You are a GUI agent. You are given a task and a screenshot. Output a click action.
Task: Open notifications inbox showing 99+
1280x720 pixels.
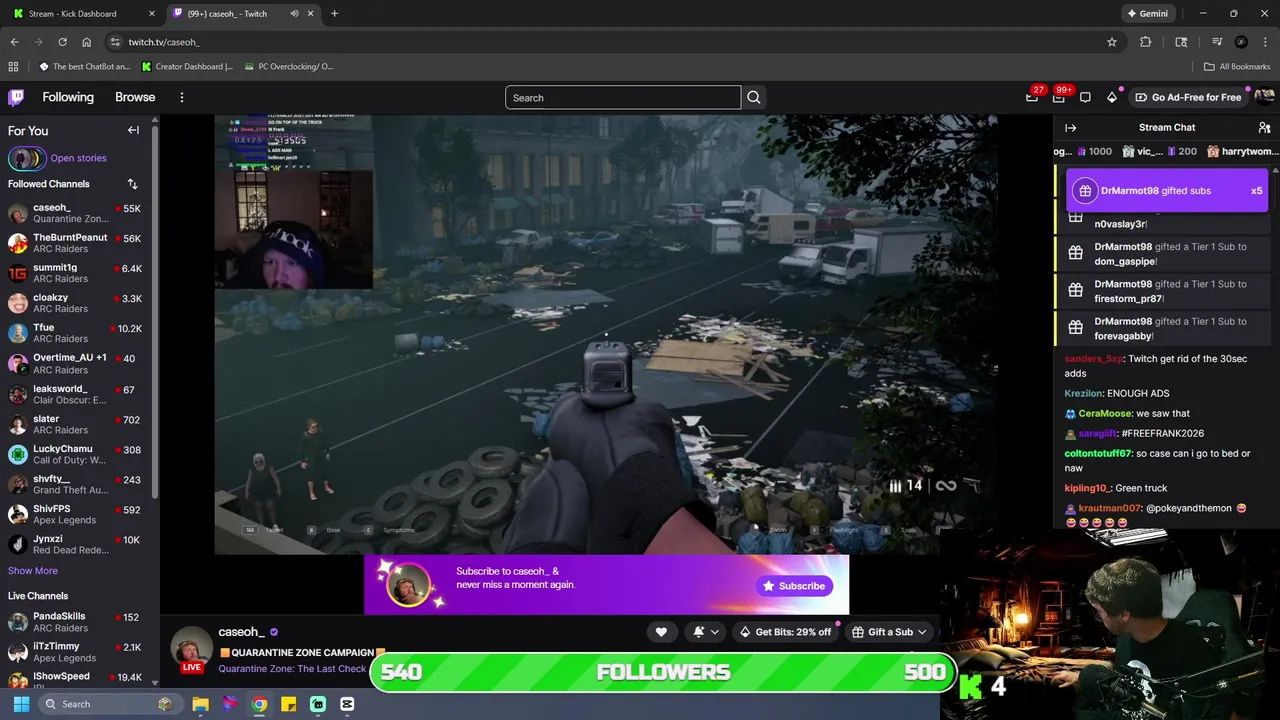[1059, 97]
